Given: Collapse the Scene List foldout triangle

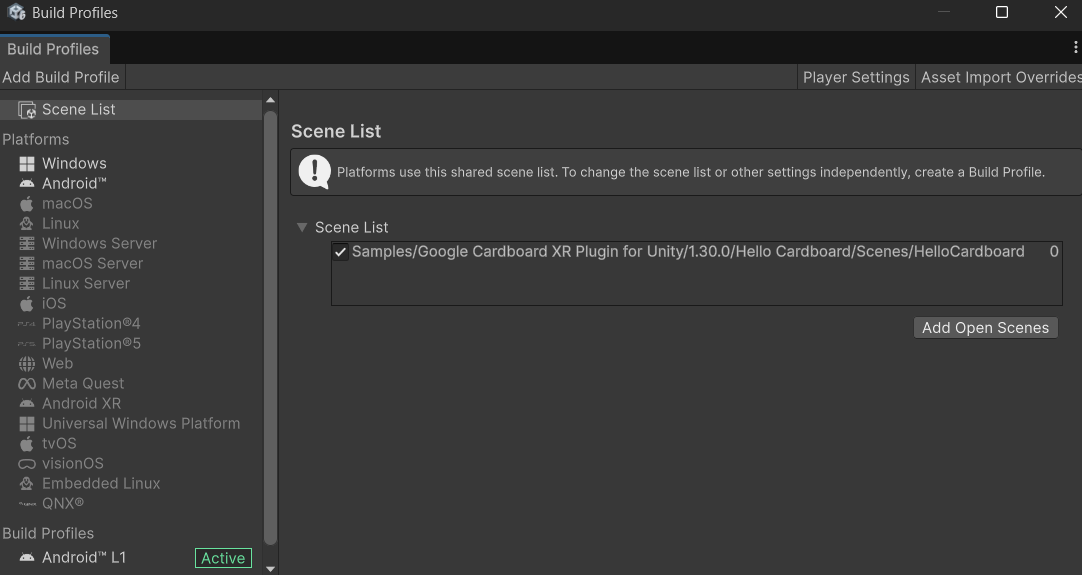Looking at the screenshot, I should [302, 228].
